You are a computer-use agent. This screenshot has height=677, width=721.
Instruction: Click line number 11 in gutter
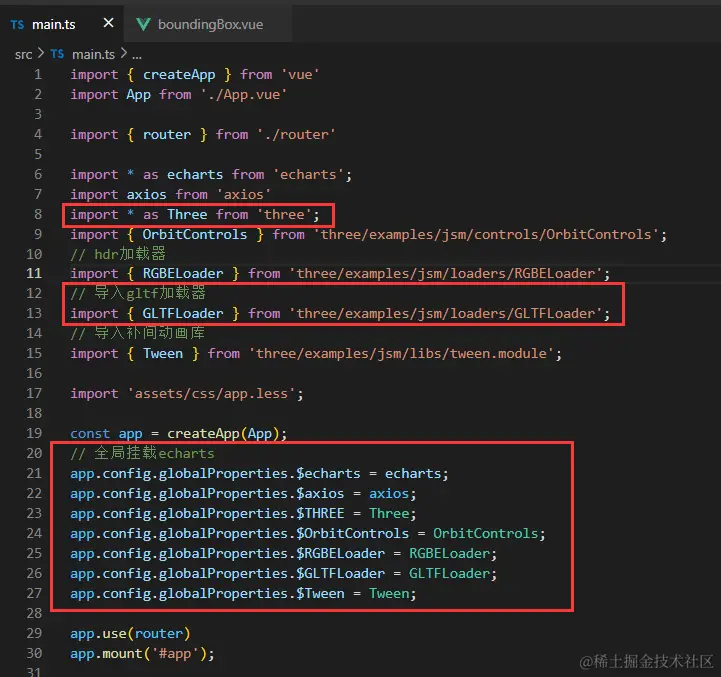point(34,273)
